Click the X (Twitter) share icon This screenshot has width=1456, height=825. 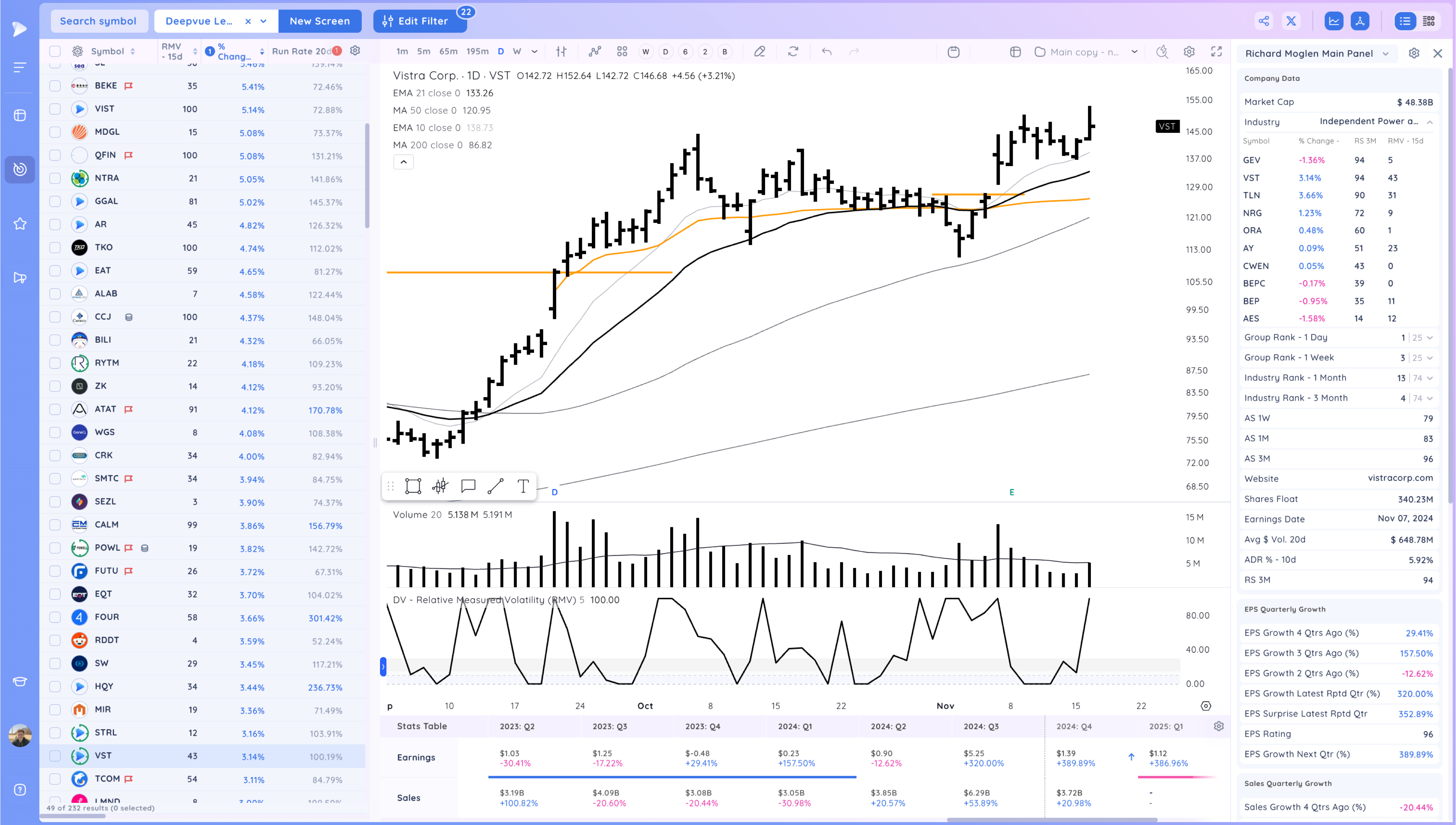1291,21
